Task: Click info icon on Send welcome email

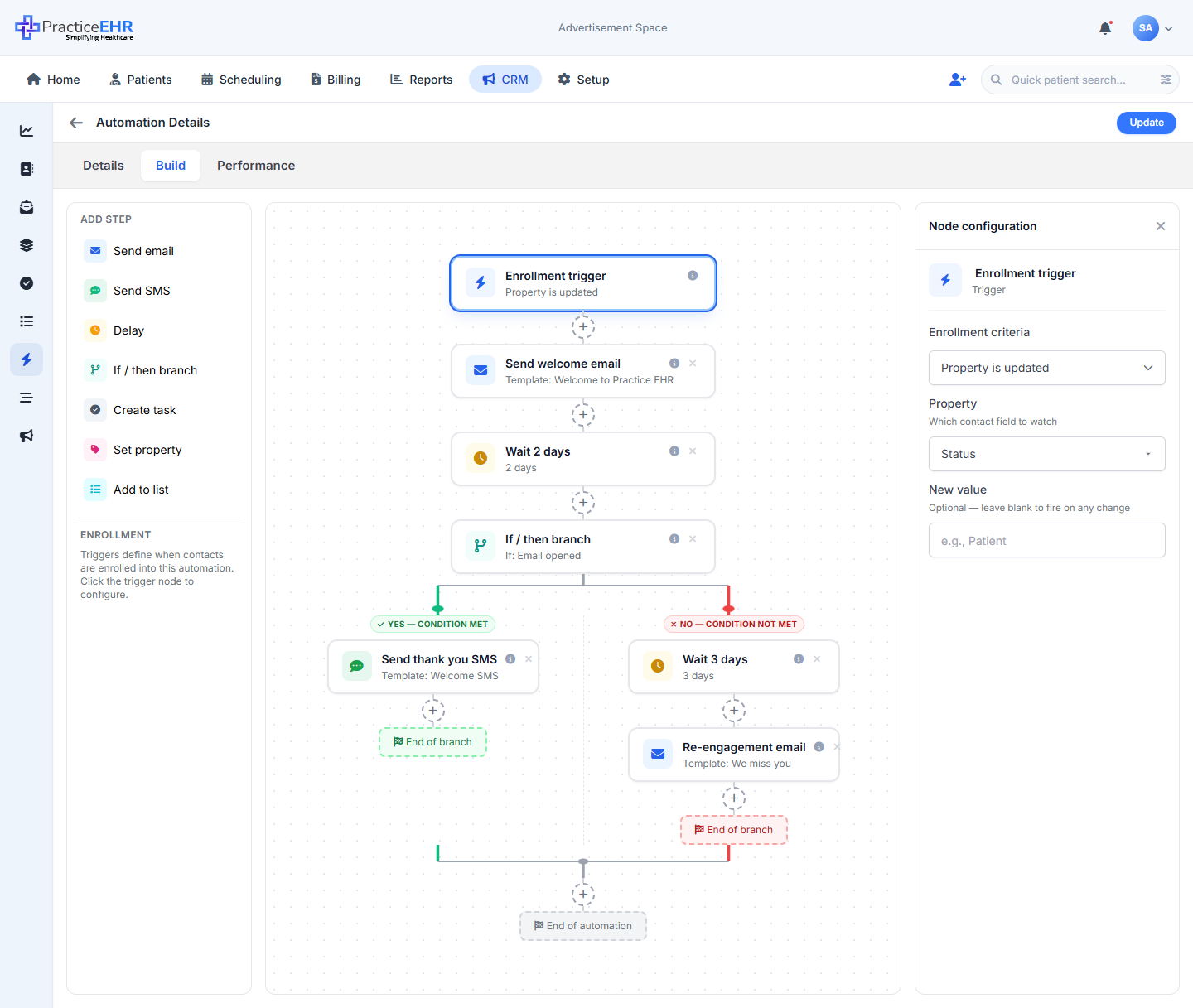Action: [674, 364]
